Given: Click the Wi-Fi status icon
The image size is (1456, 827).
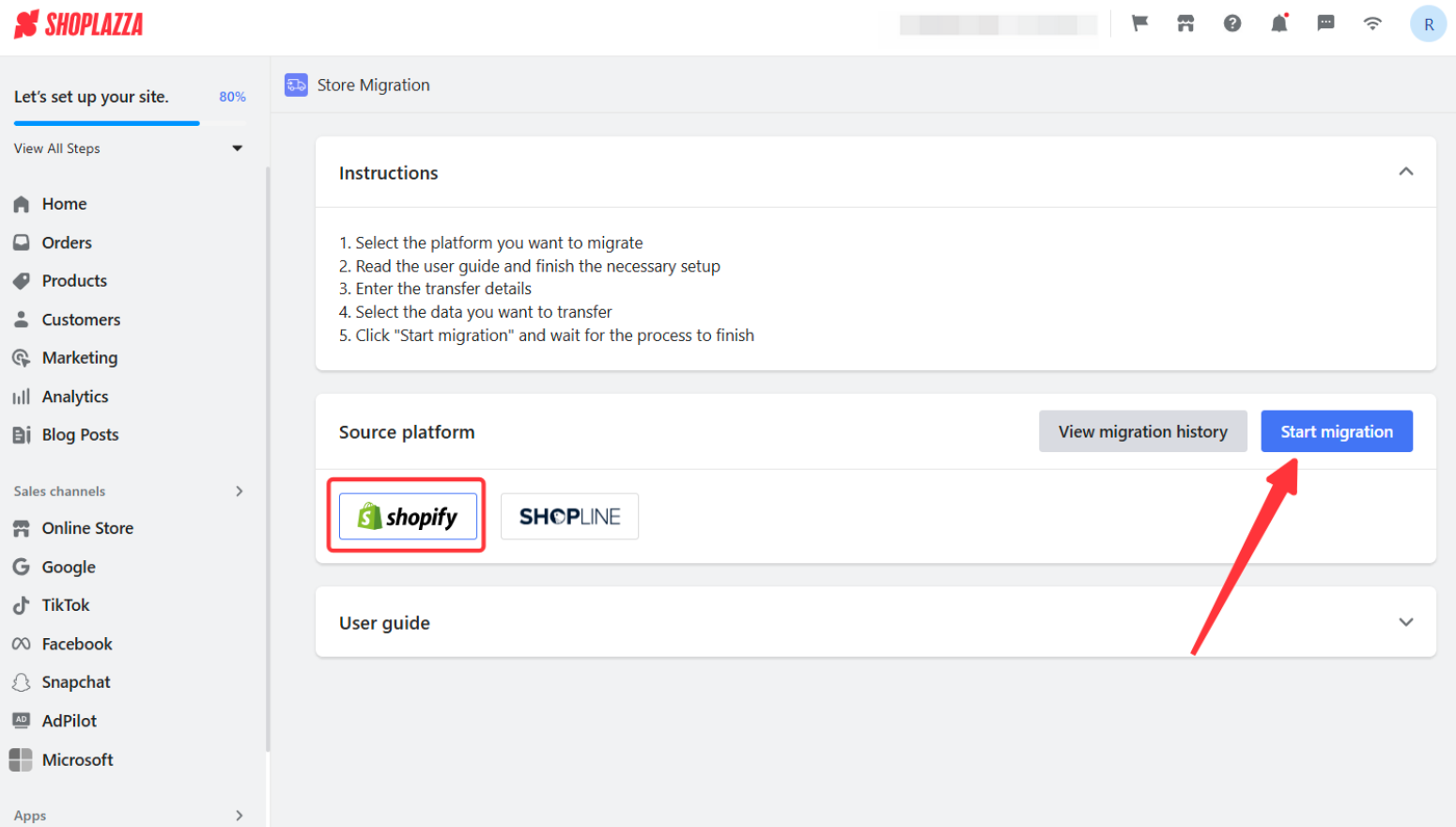Looking at the screenshot, I should (x=1372, y=23).
